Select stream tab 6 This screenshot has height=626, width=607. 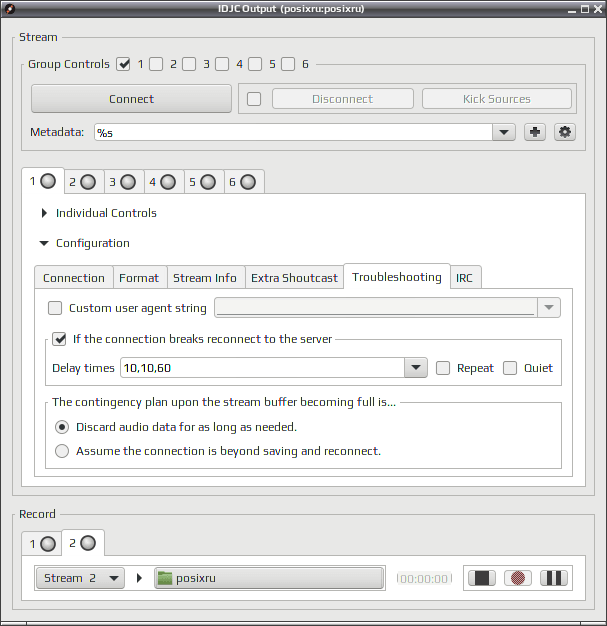coord(242,182)
